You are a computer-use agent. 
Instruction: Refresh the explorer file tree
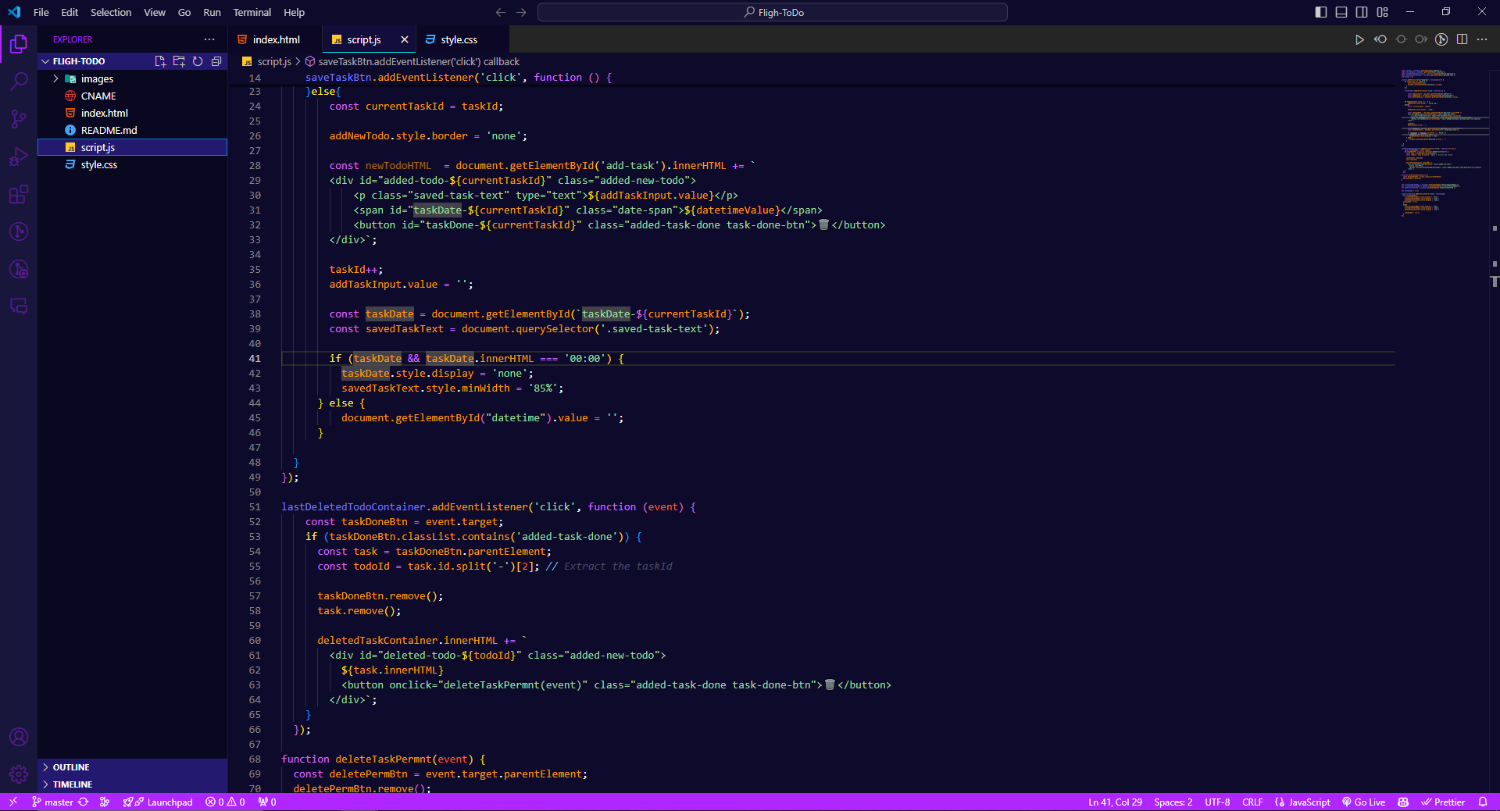coord(198,61)
